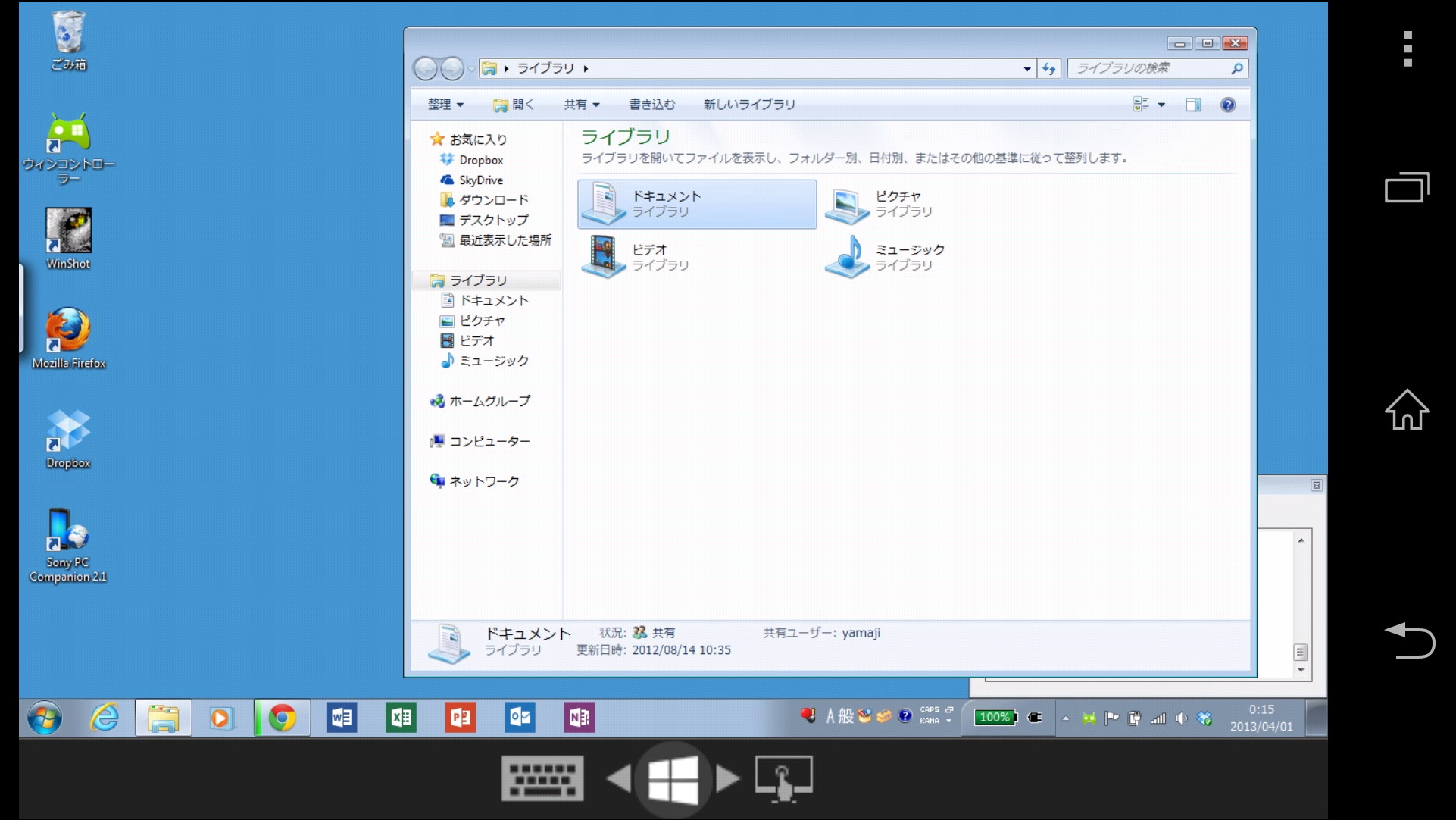Expand the 整理 (Organize) dropdown
The width and height of the screenshot is (1456, 820).
[445, 105]
